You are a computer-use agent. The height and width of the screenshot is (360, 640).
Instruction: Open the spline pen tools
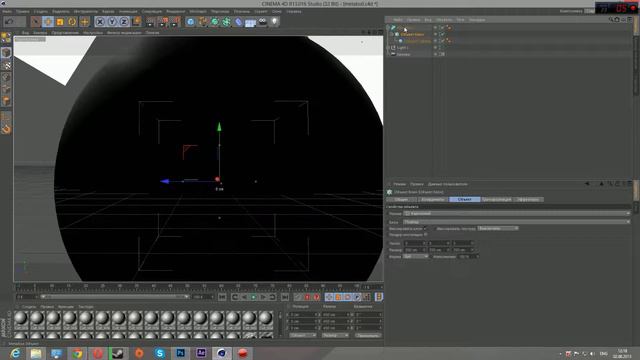[202, 21]
